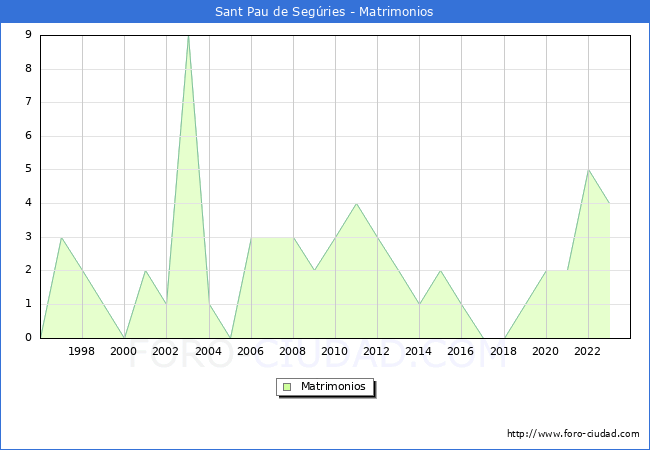This screenshot has height=450, width=650.
Task: Click the green Matrimonios legend swatch
Action: click(287, 386)
